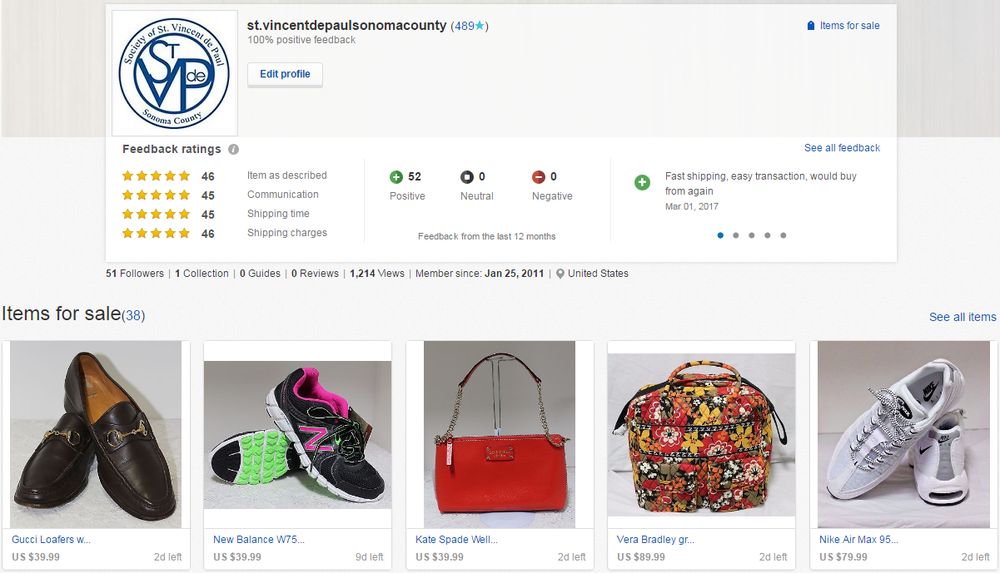This screenshot has height=573, width=1000.
Task: Select the third feedback carousel dot
Action: (751, 235)
